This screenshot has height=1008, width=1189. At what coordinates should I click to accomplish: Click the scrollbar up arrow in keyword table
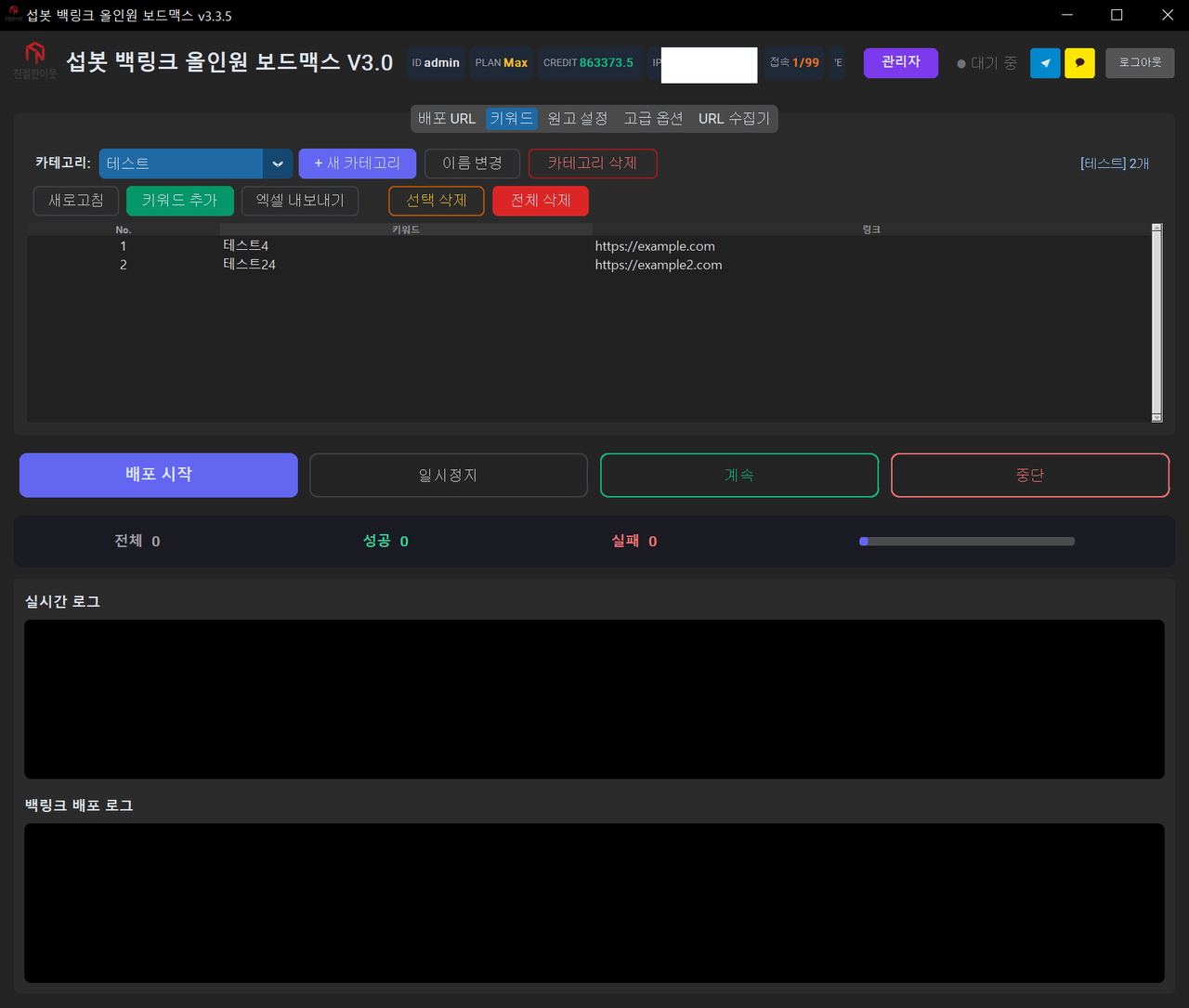tap(1156, 228)
